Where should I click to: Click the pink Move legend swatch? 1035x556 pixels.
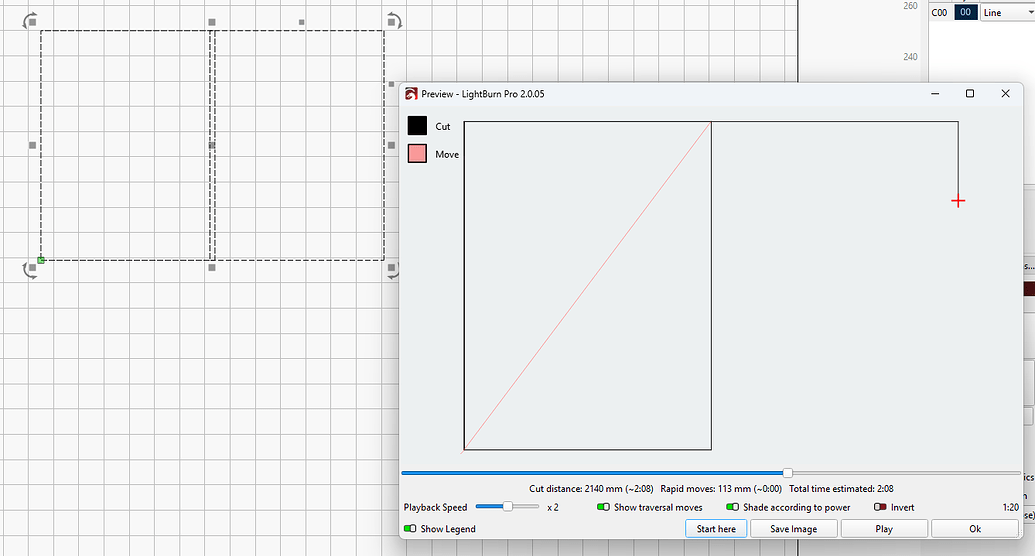point(417,153)
